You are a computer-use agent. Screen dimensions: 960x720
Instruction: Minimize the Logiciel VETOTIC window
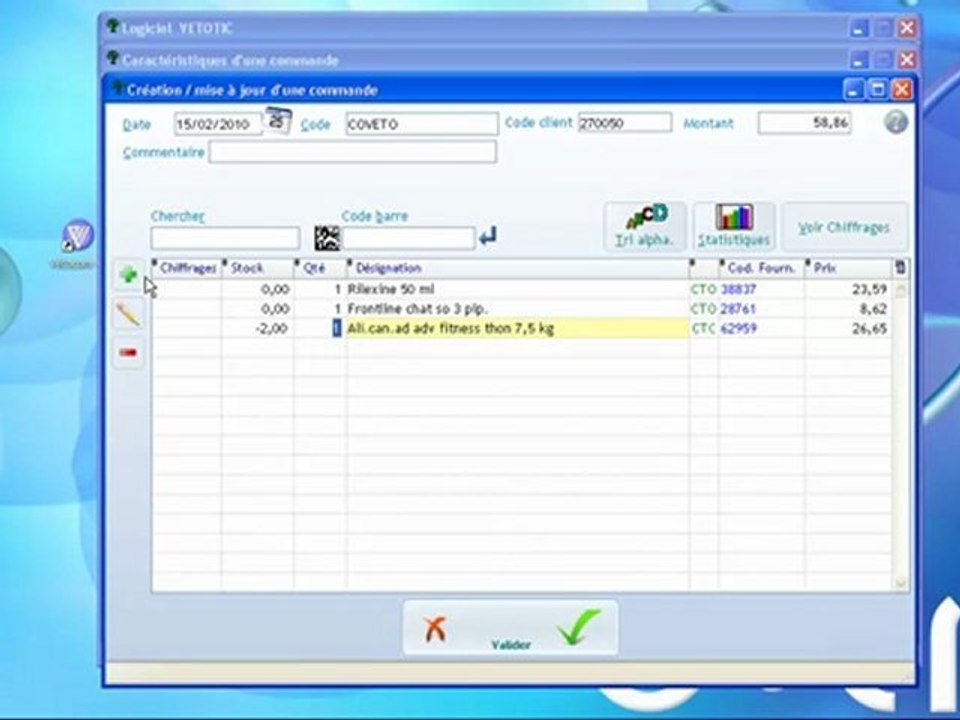[x=859, y=28]
